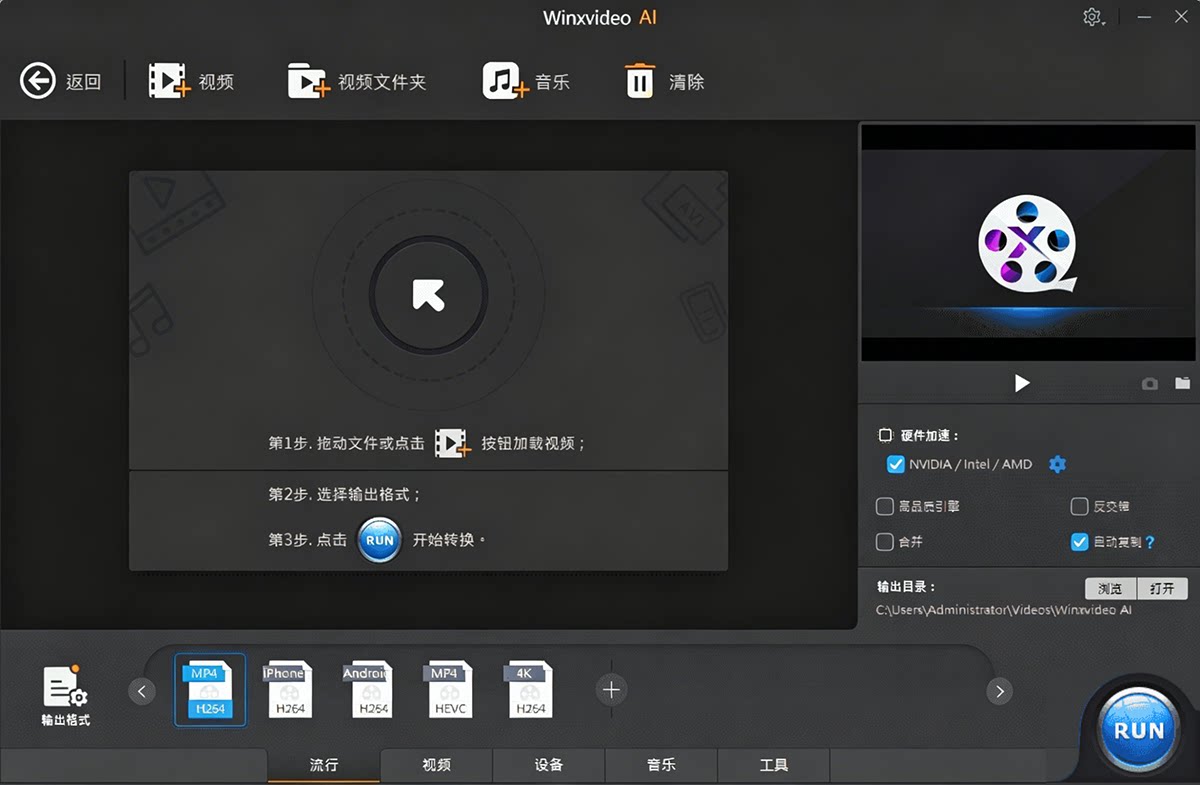Toggle the NVIDIA / Intel / AMD checkbox

(x=895, y=464)
